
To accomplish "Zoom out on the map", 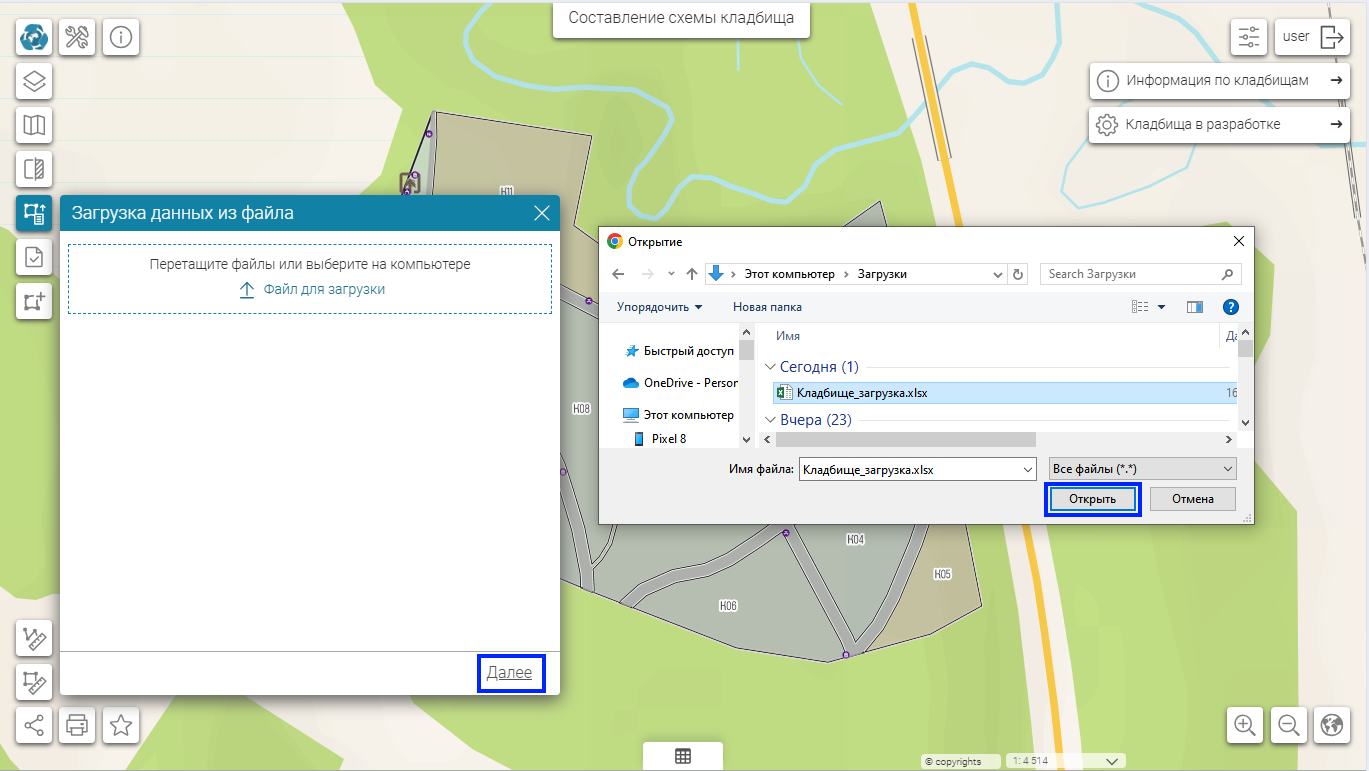I will [1288, 725].
